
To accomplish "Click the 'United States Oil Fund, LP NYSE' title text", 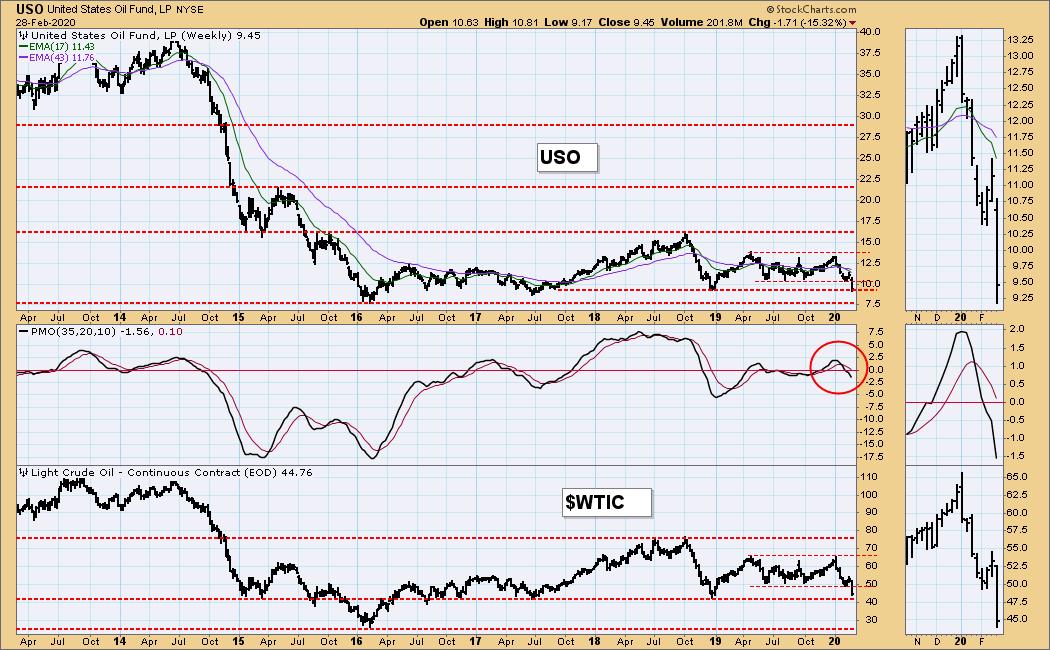I will point(125,10).
